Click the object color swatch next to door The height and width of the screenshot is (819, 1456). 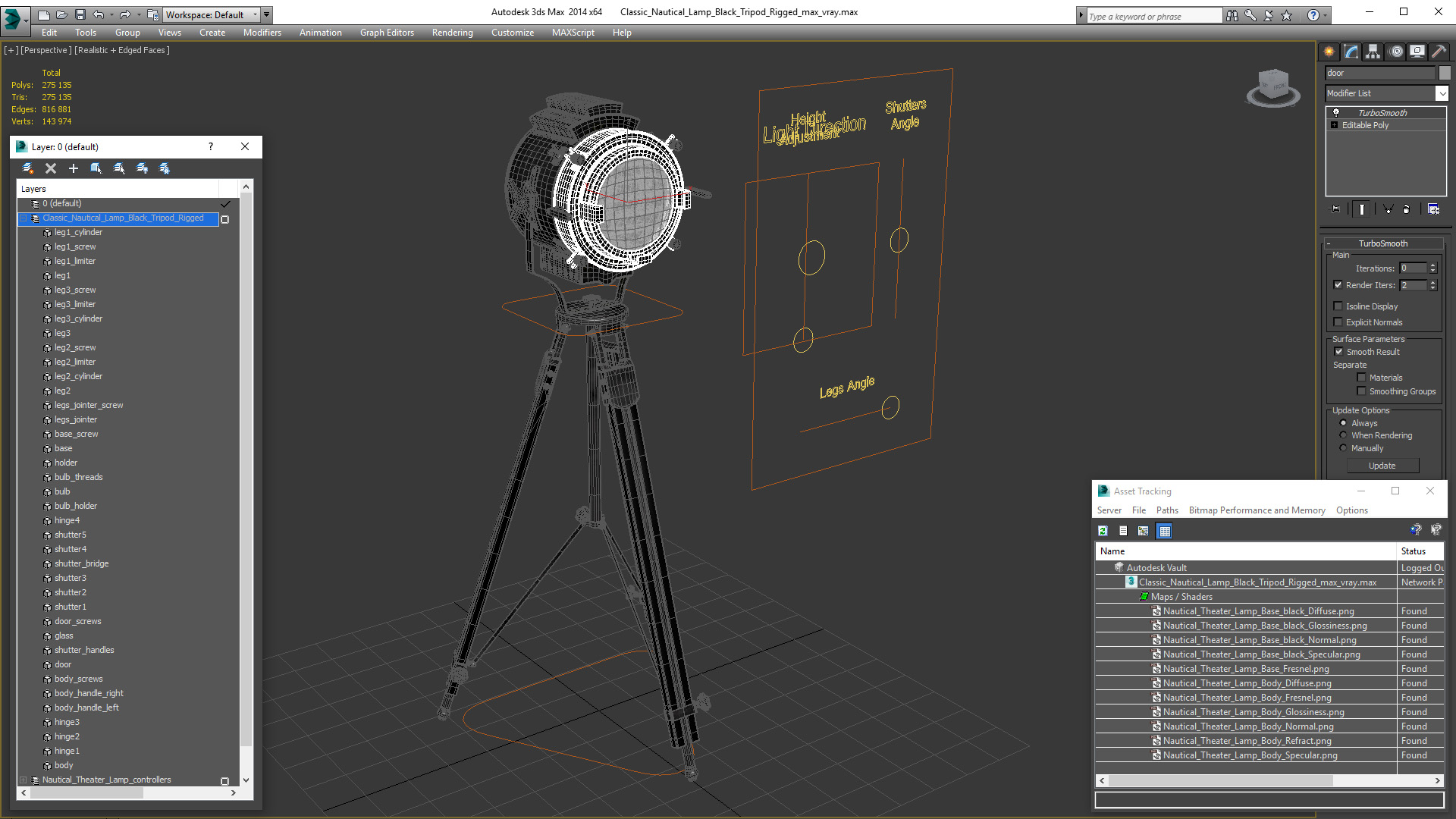click(1445, 73)
